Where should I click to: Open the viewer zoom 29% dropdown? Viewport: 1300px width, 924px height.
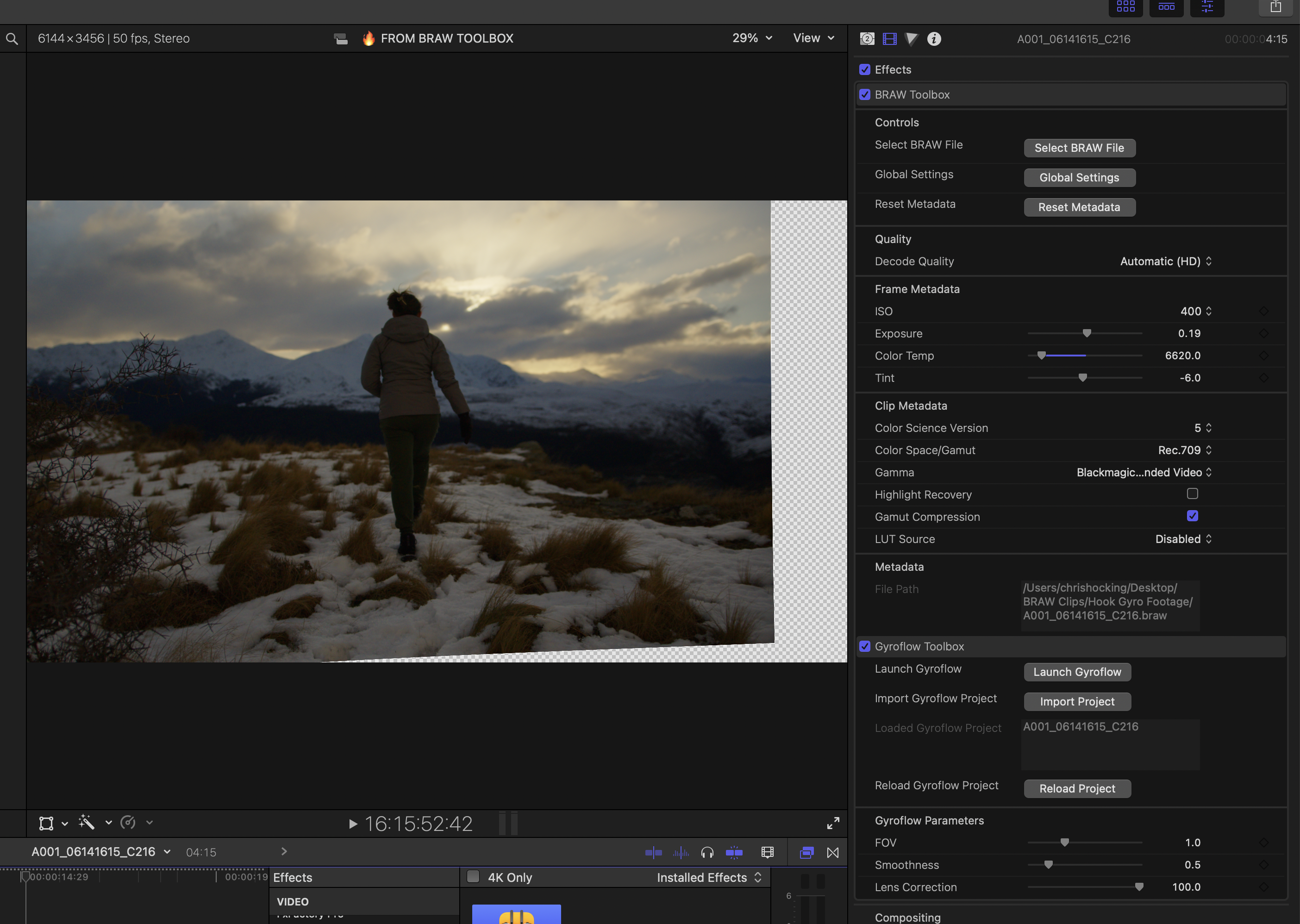(751, 38)
